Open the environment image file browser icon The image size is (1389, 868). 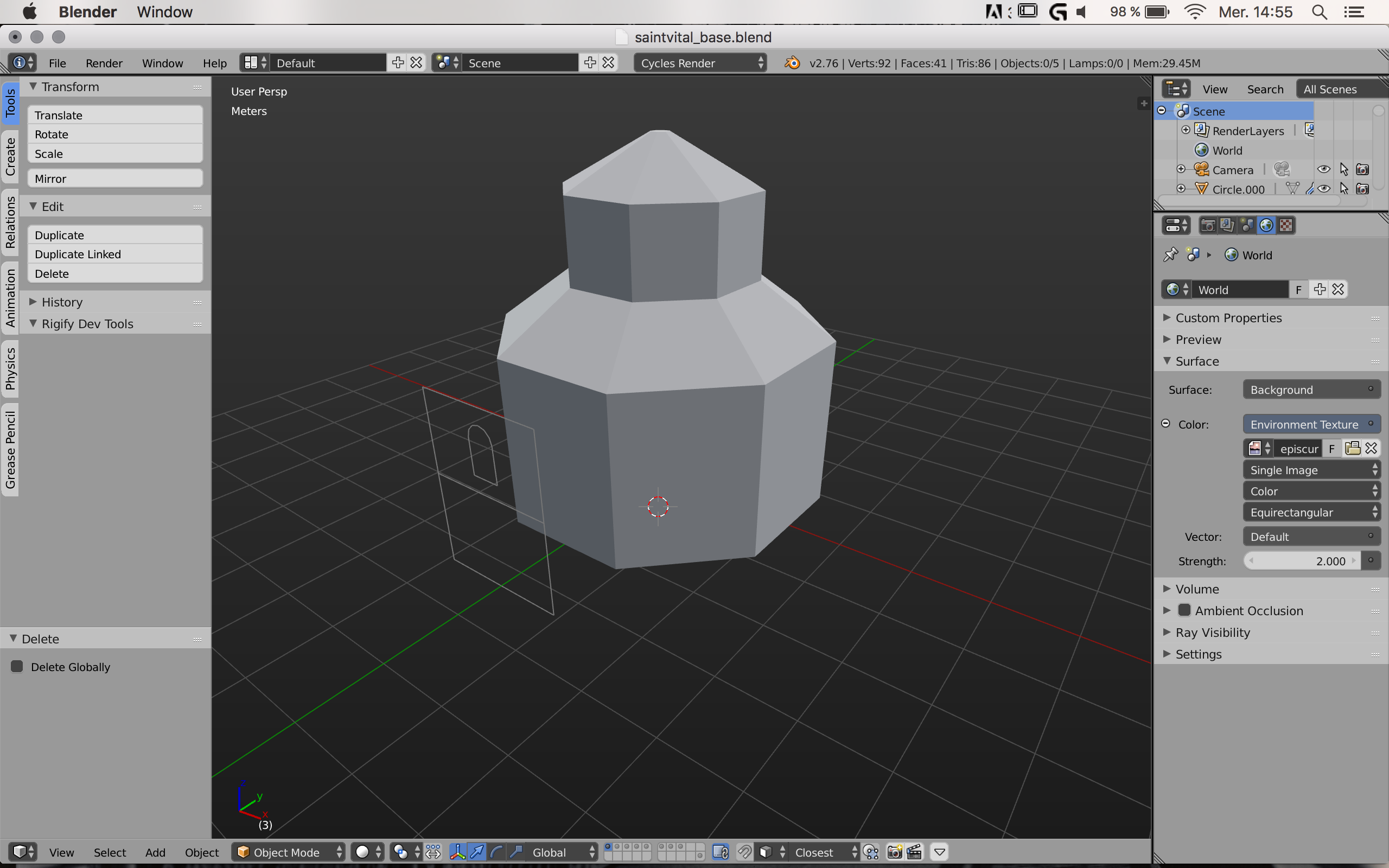click(1352, 448)
